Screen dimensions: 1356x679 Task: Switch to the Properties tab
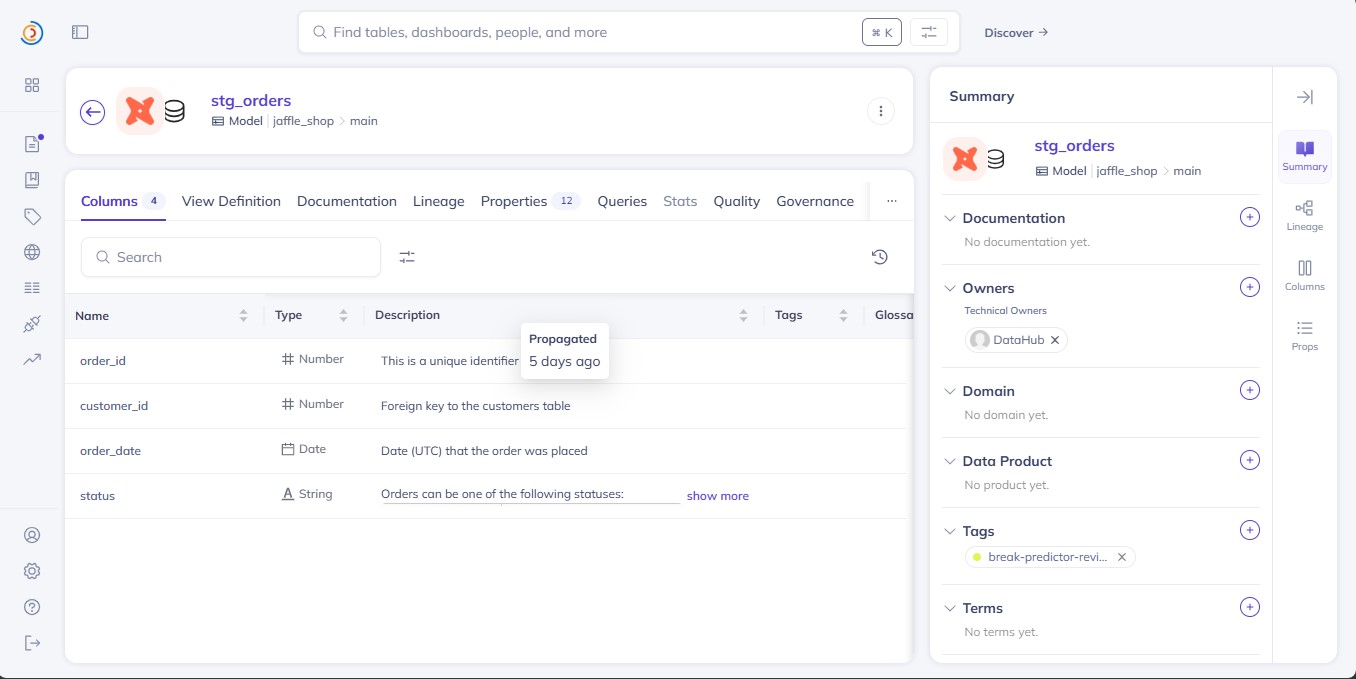point(530,201)
